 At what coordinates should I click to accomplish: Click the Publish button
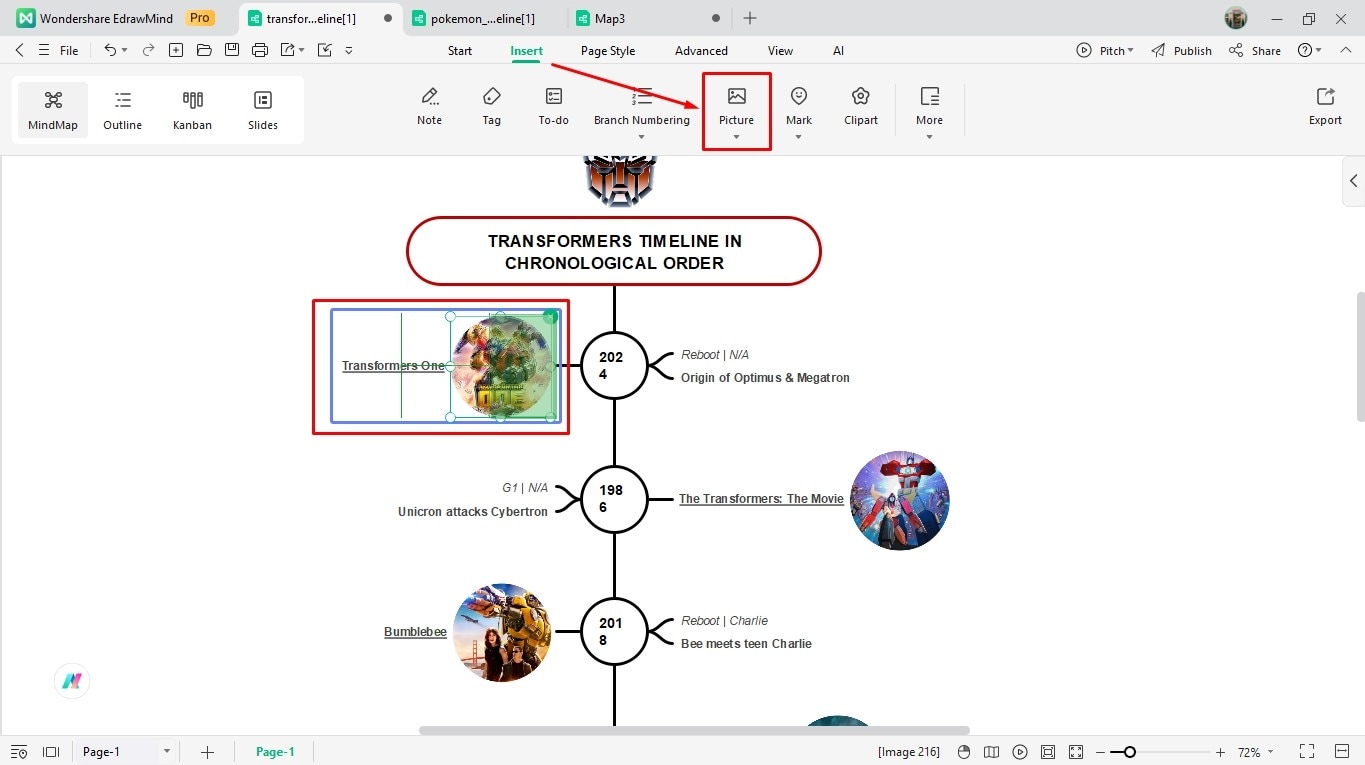coord(1181,50)
